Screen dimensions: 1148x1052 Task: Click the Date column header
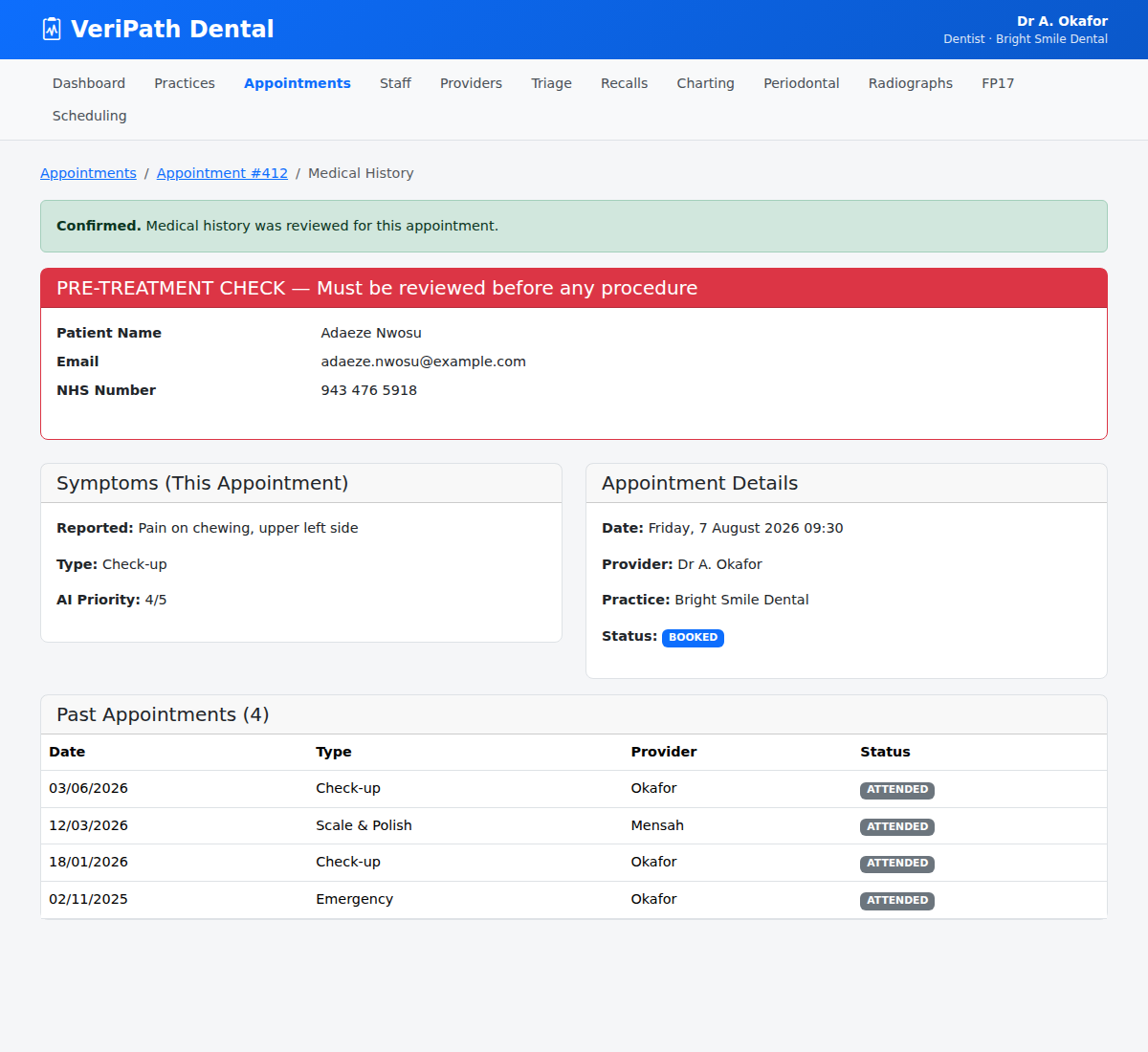coord(67,752)
